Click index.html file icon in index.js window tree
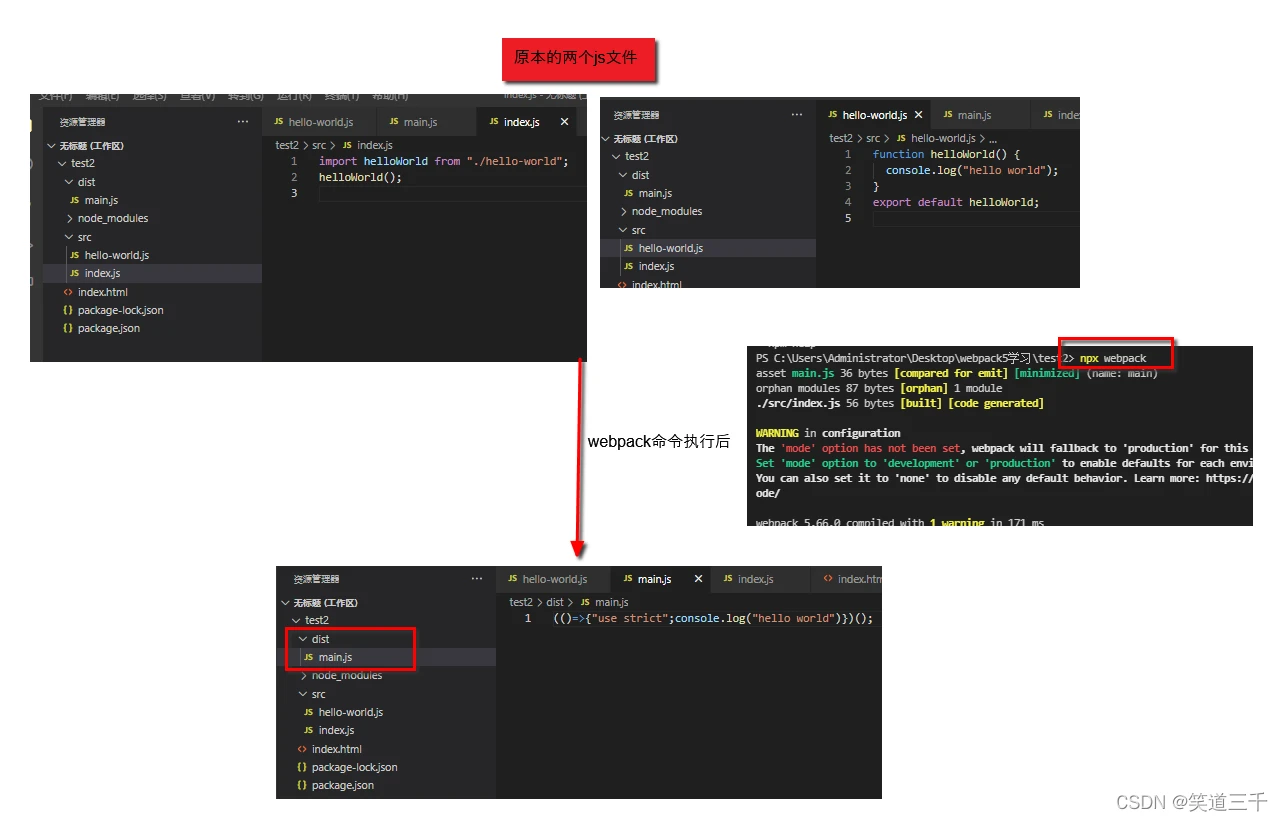Screen dimensions: 1283x821 (68, 292)
